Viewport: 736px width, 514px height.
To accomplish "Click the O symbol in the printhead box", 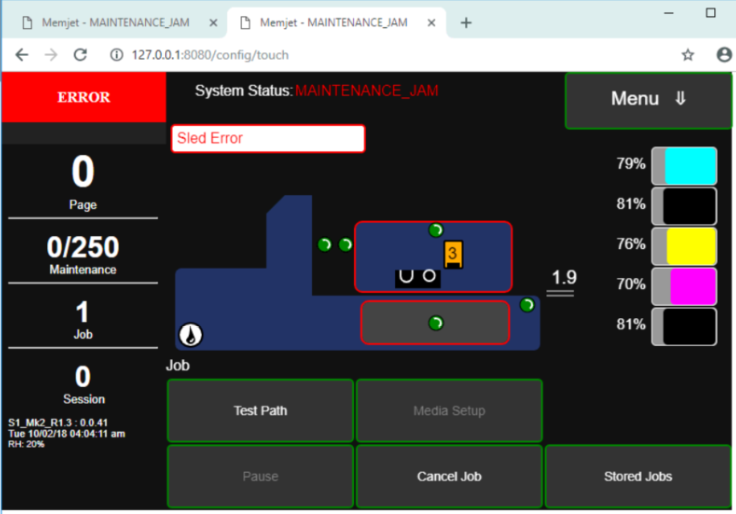I will (429, 276).
